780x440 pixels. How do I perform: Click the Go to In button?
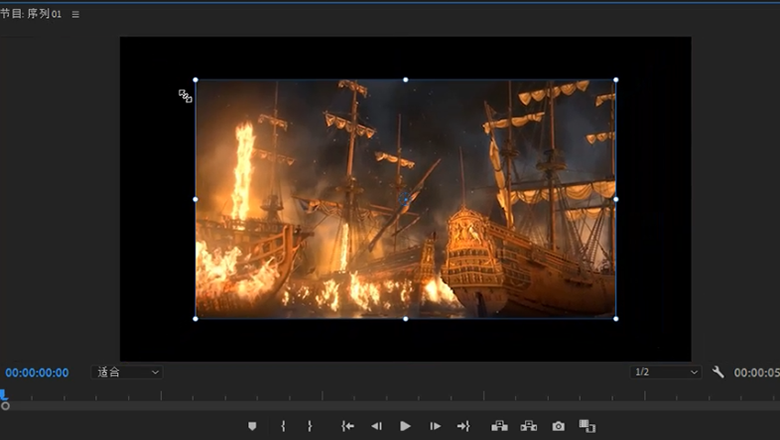[x=348, y=426]
